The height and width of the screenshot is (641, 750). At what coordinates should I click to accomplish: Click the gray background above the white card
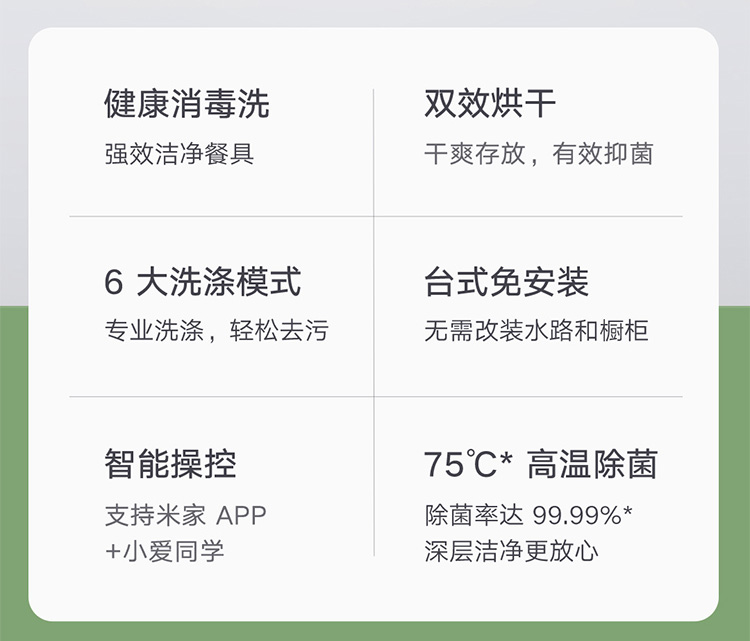[375, 13]
